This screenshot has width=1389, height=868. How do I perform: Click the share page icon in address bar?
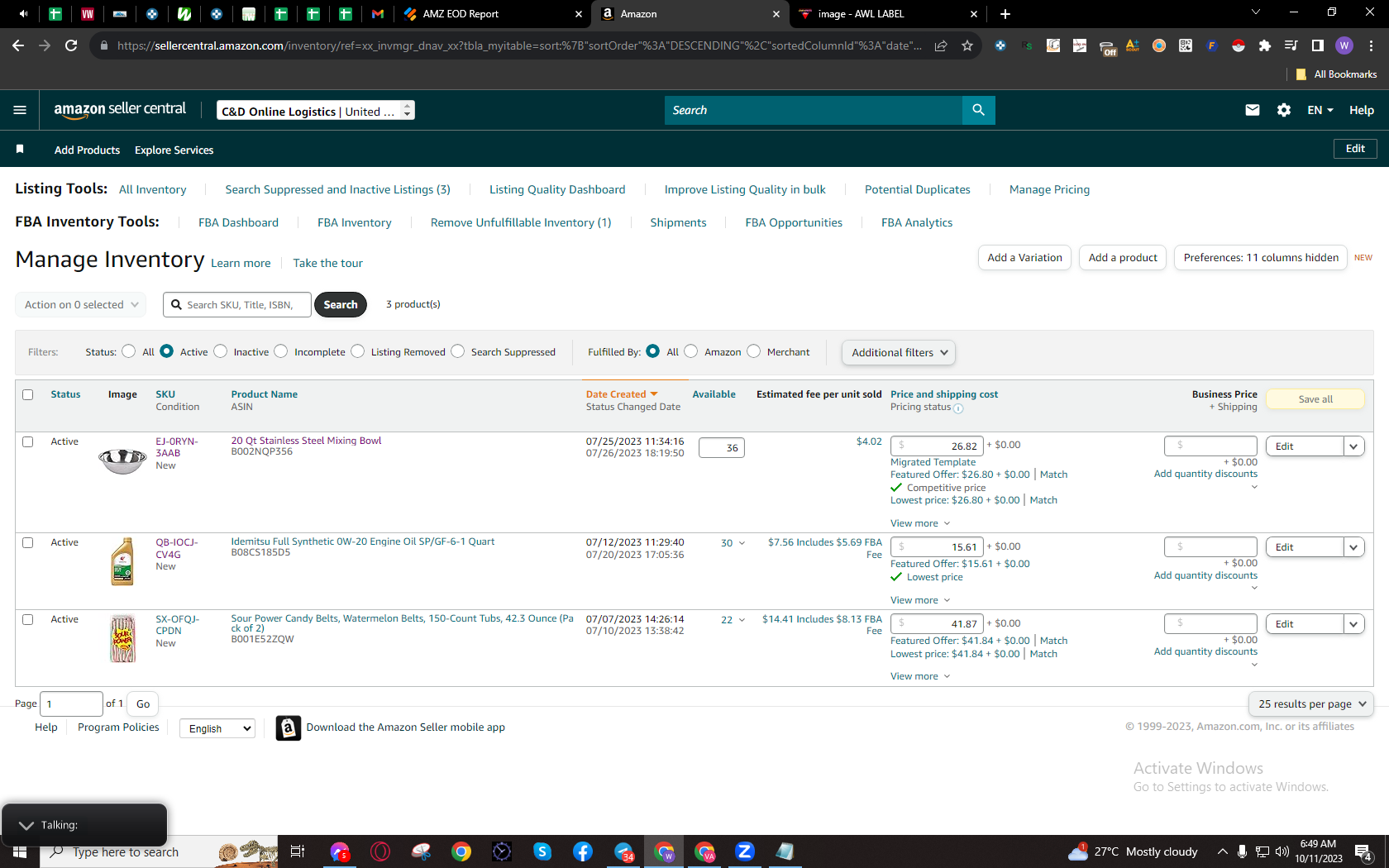(x=941, y=45)
